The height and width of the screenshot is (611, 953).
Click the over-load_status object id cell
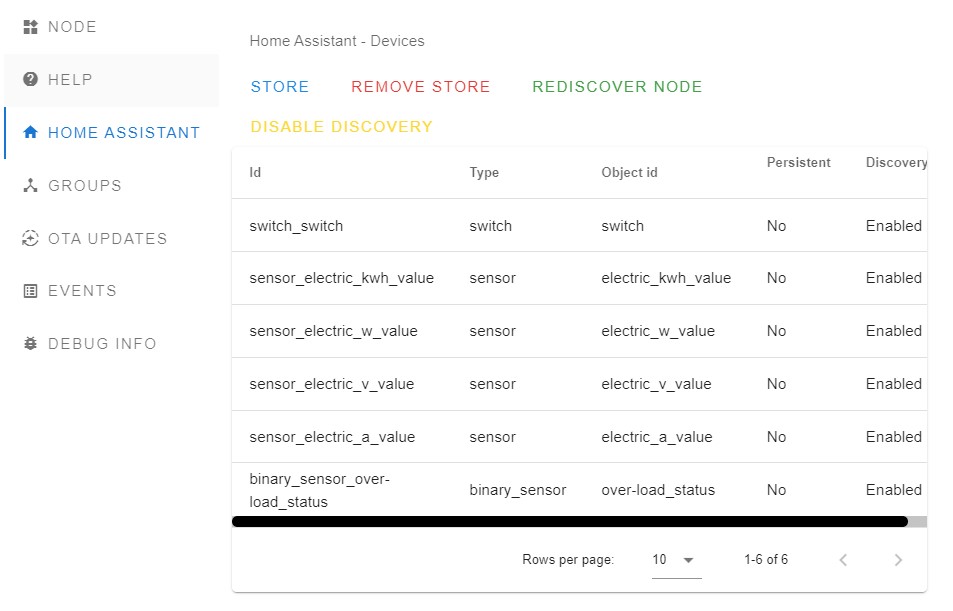coord(658,490)
